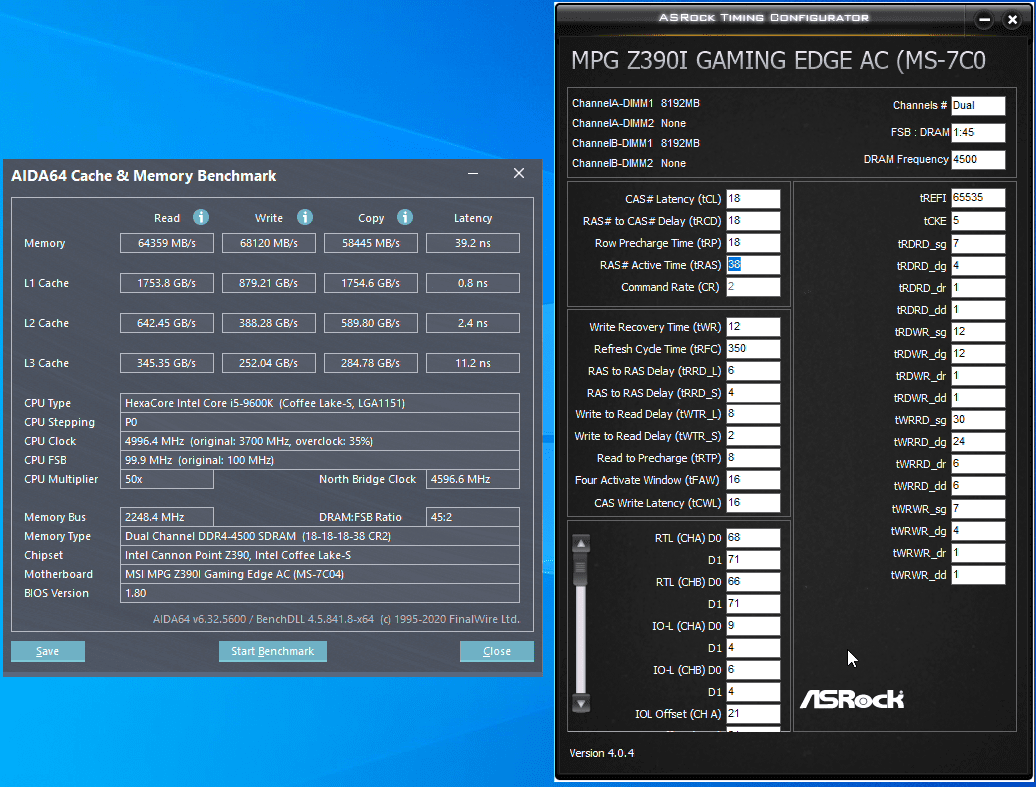Click Memory Copy result 58445 MB/s
Screen dimensions: 1036x787
click(371, 243)
